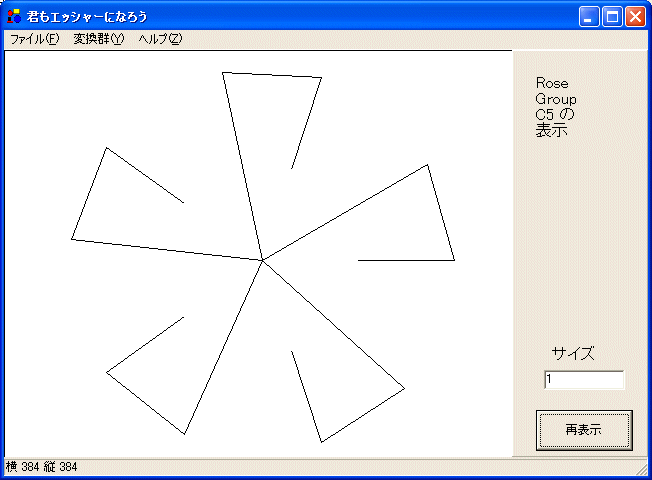
Task: Open the ファイル(F) menu
Action: (34, 39)
